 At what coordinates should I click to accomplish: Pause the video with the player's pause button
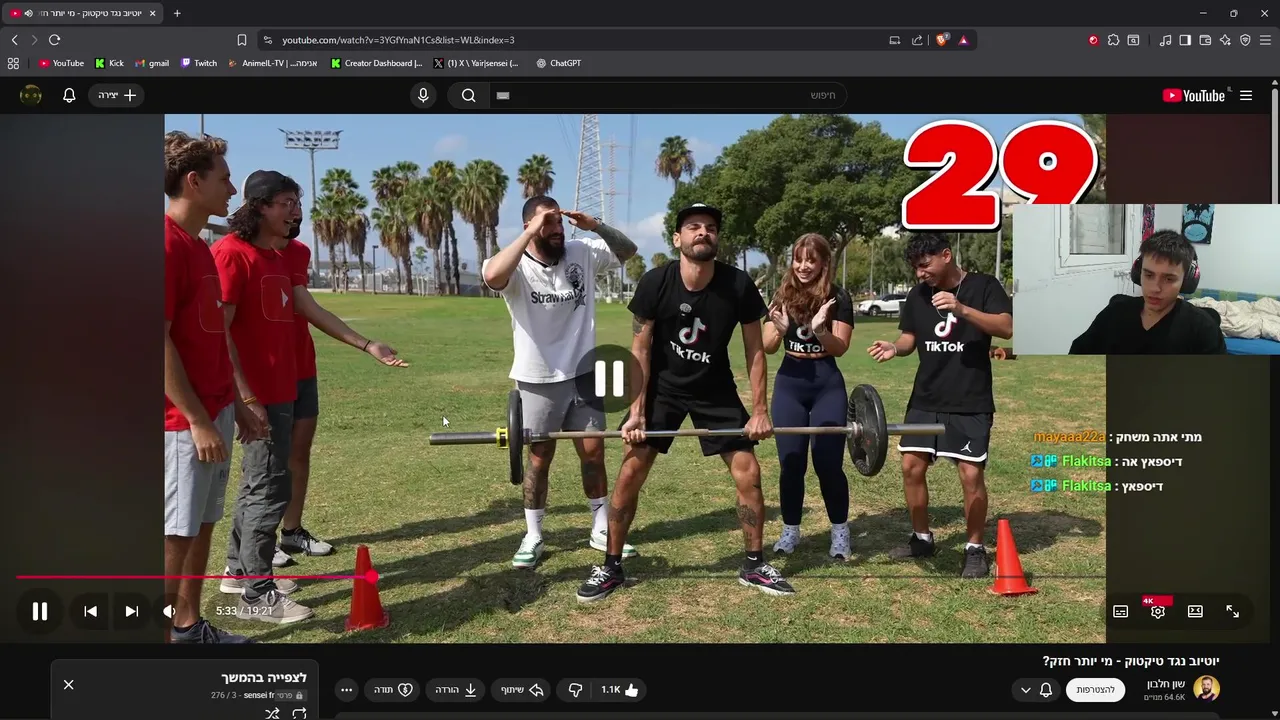pyautogui.click(x=40, y=611)
